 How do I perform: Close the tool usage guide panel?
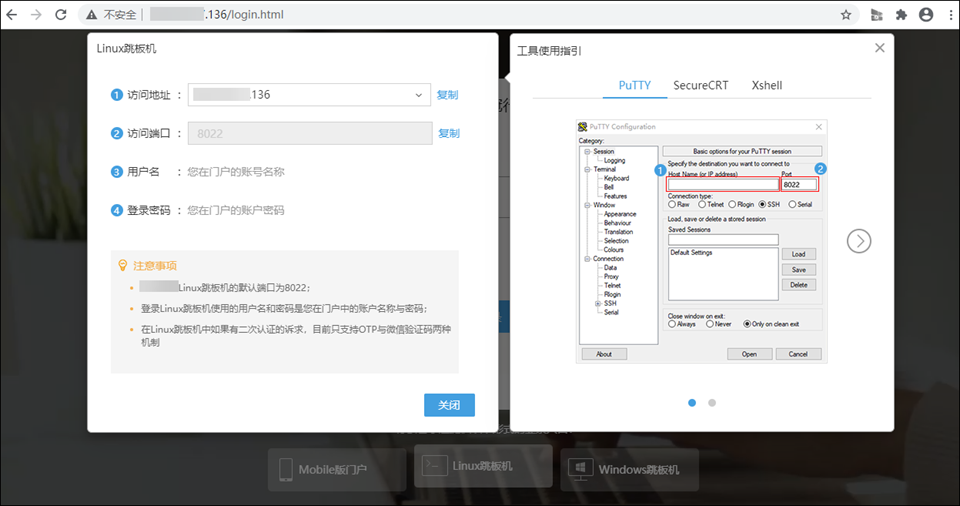(879, 48)
